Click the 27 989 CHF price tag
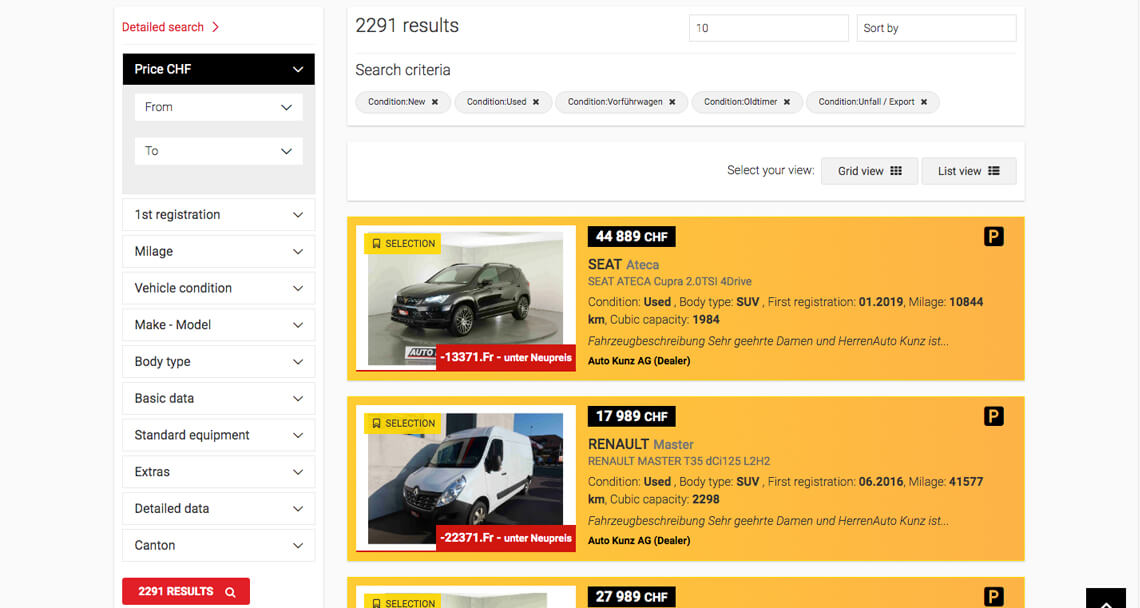This screenshot has height=608, width=1140. pyautogui.click(x=632, y=597)
